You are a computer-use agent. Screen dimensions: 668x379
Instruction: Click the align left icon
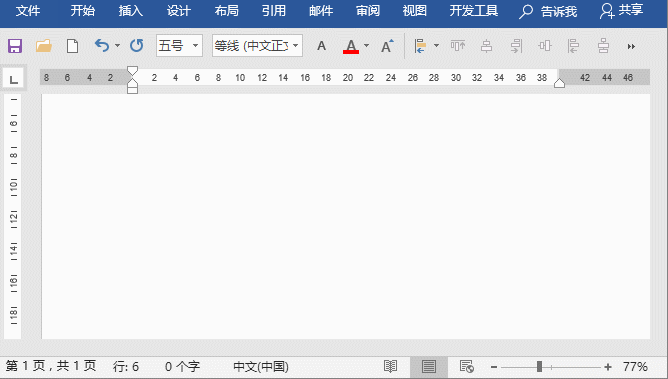point(573,46)
